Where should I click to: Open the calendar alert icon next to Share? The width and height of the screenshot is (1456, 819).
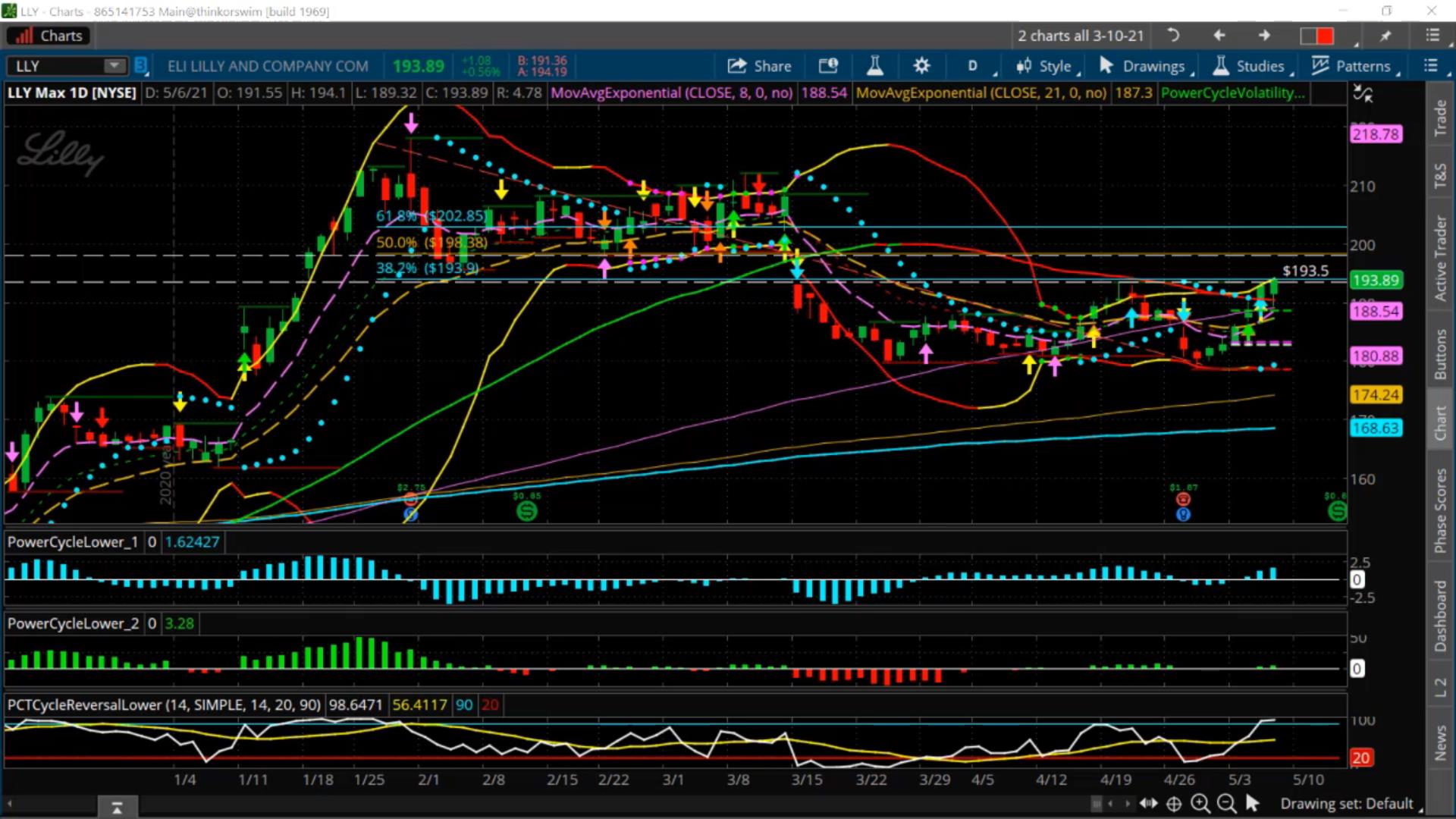pos(828,66)
